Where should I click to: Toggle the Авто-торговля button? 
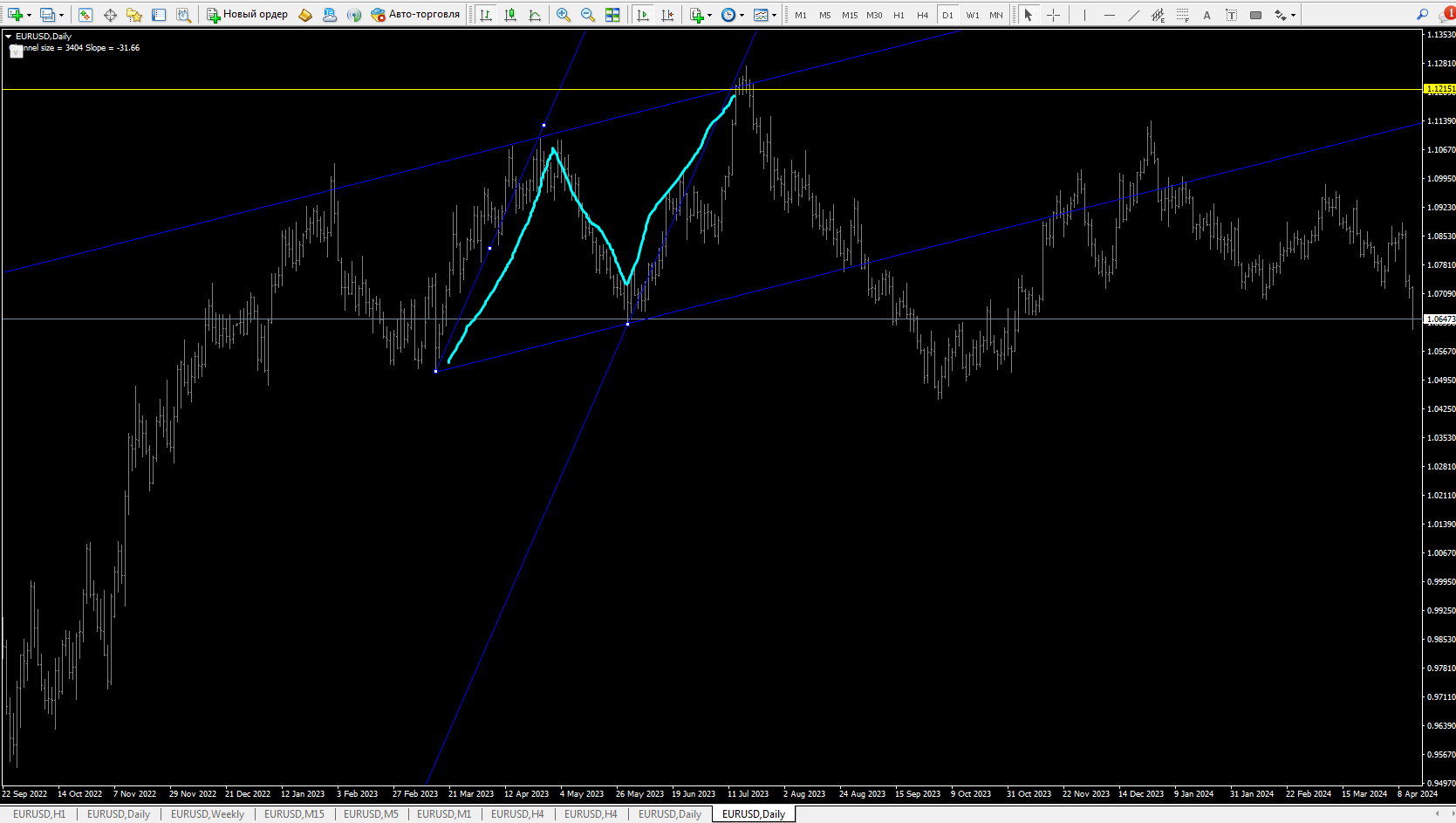pos(415,15)
